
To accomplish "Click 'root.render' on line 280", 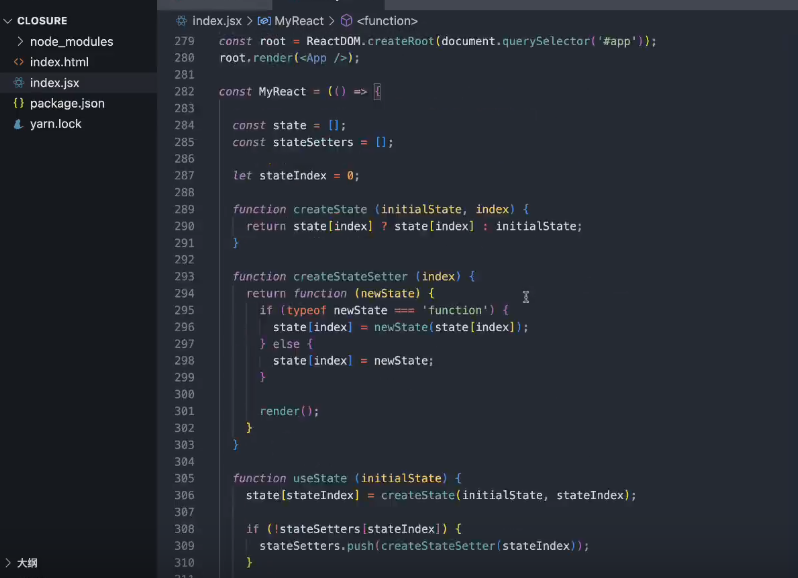I will tap(256, 58).
